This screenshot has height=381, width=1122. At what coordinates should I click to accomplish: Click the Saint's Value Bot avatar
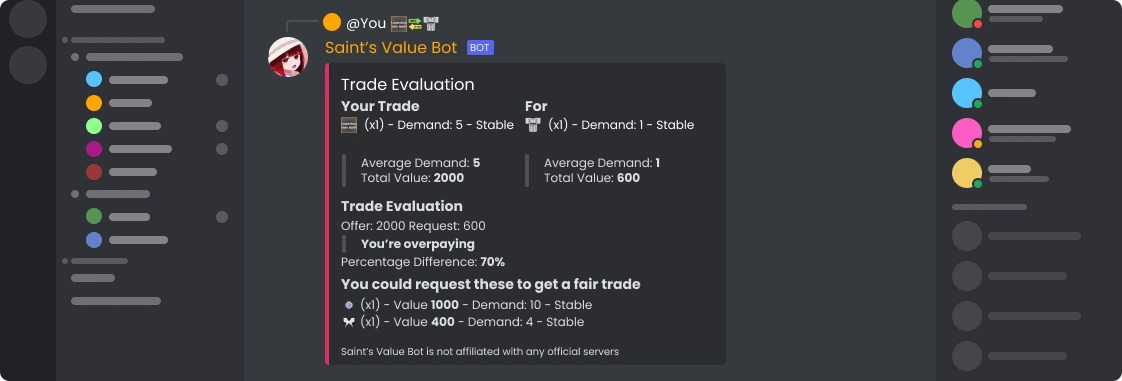tap(288, 57)
